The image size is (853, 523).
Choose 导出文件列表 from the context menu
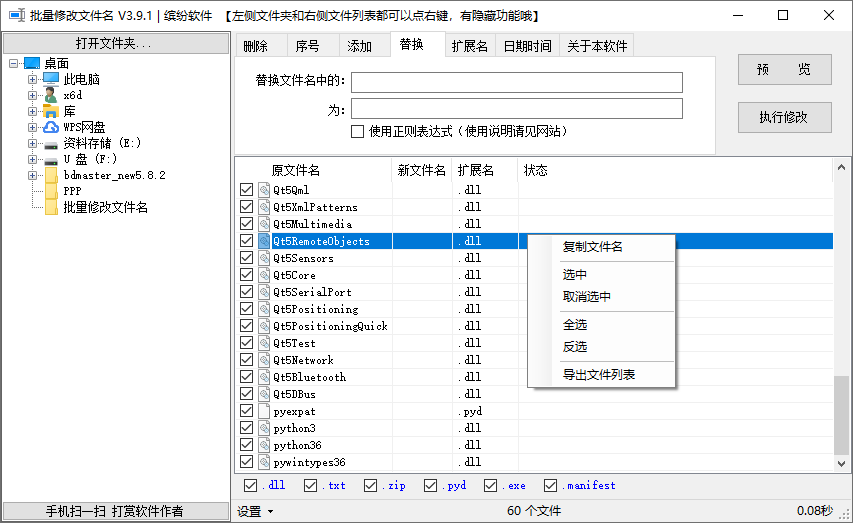(x=598, y=375)
